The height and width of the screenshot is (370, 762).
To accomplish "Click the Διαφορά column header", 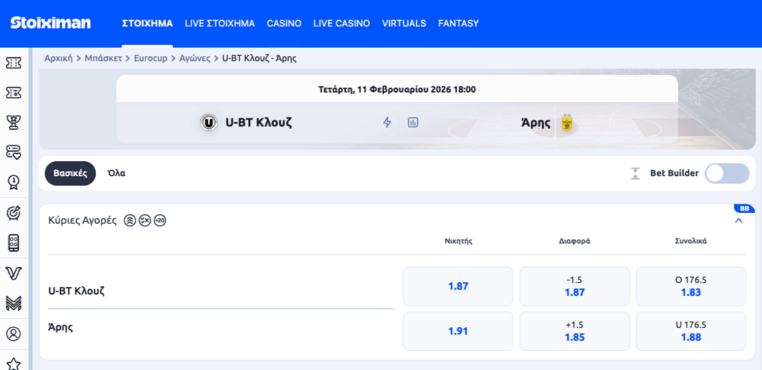I will [x=574, y=241].
